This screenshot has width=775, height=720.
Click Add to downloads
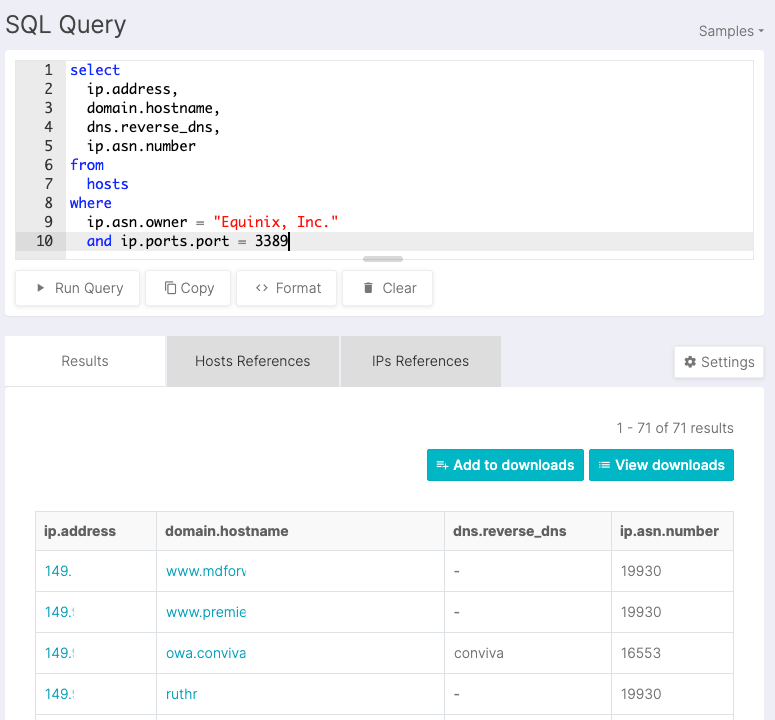point(505,465)
